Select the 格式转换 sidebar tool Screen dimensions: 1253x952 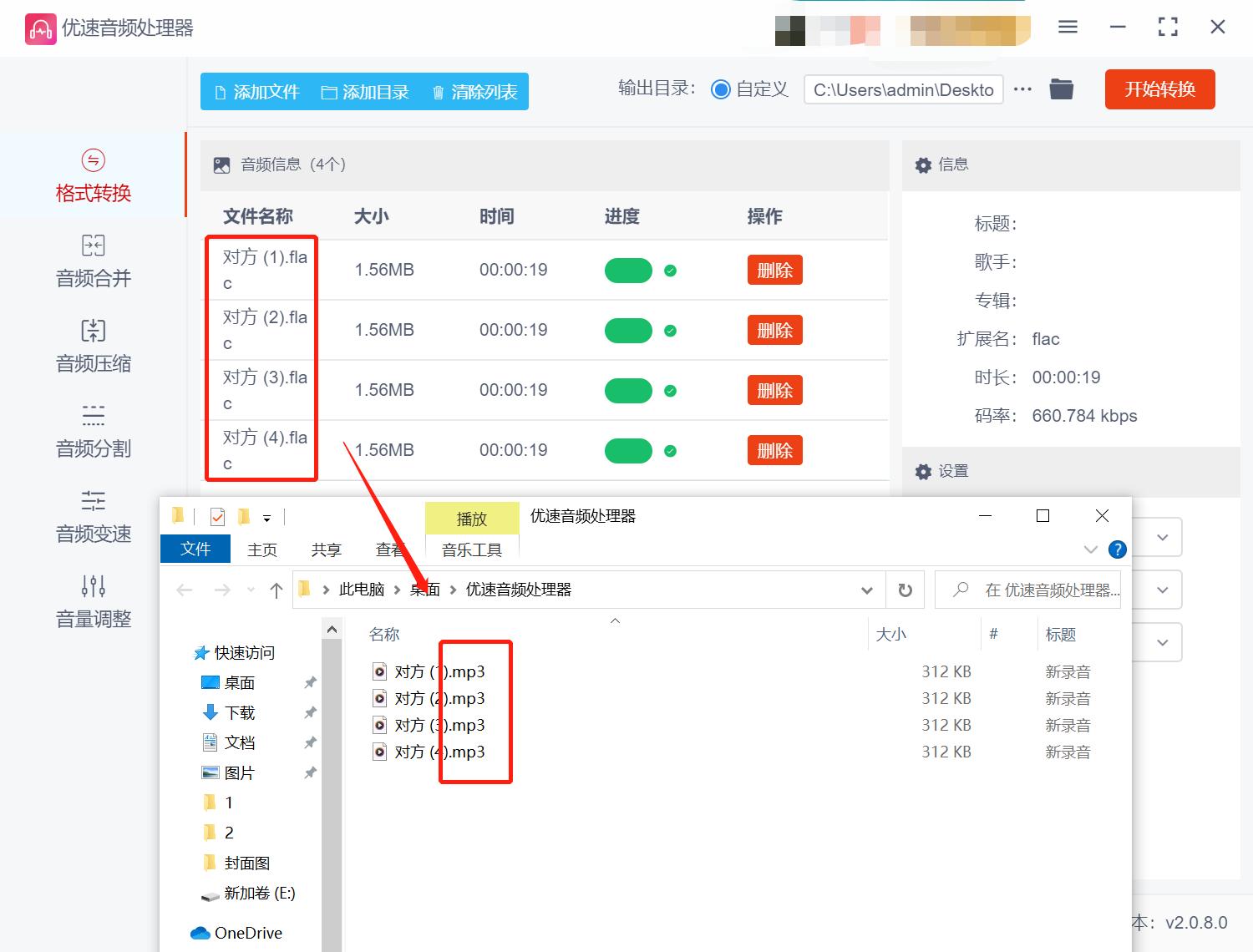pyautogui.click(x=92, y=175)
